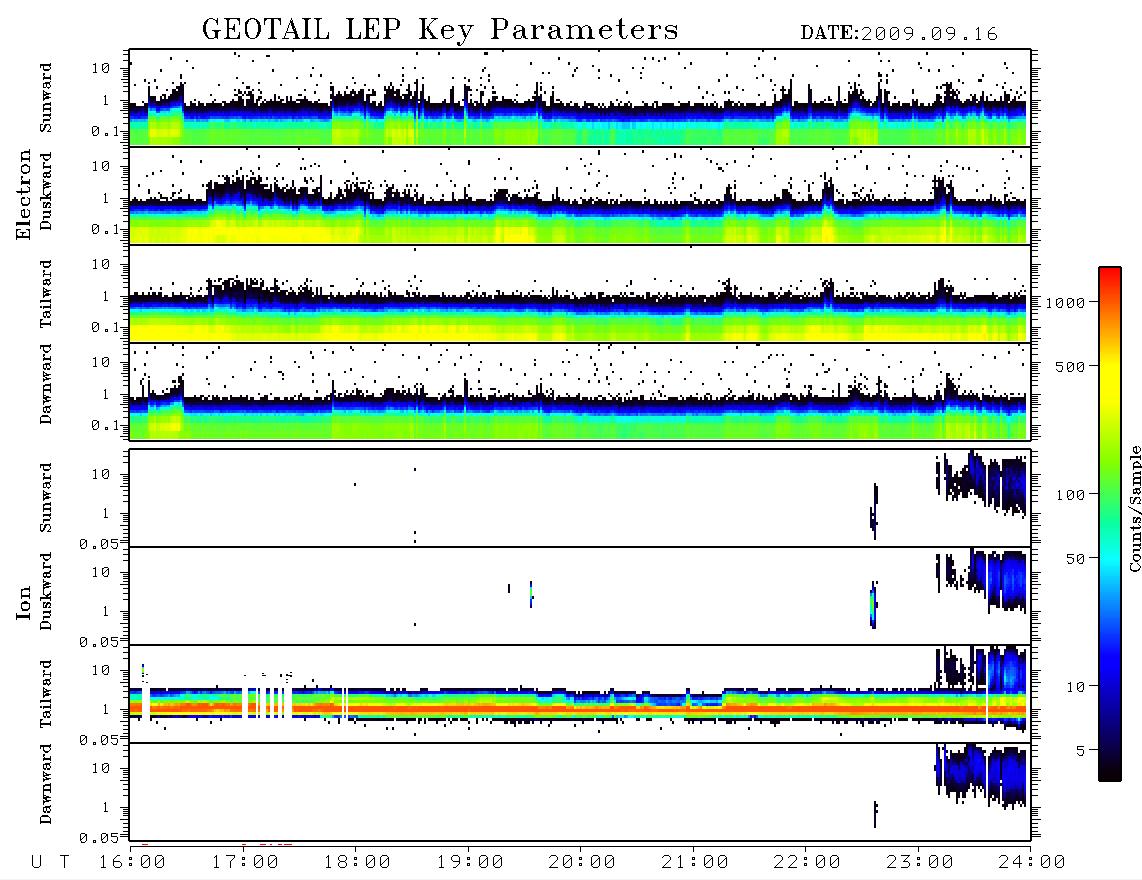Click the Electron "Tailward" panel label
1142x880 pixels.
coord(46,294)
